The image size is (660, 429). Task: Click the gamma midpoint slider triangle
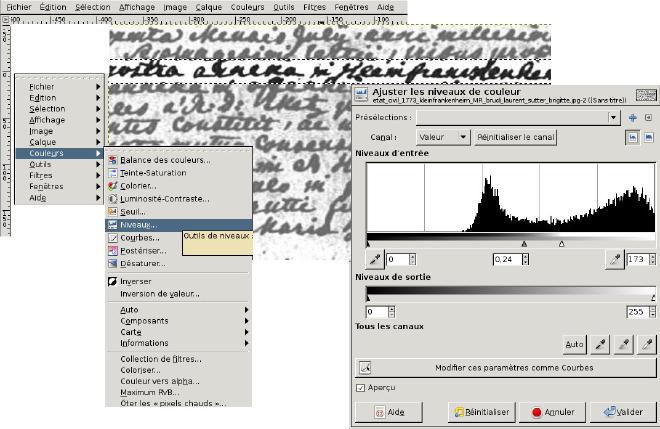(525, 243)
